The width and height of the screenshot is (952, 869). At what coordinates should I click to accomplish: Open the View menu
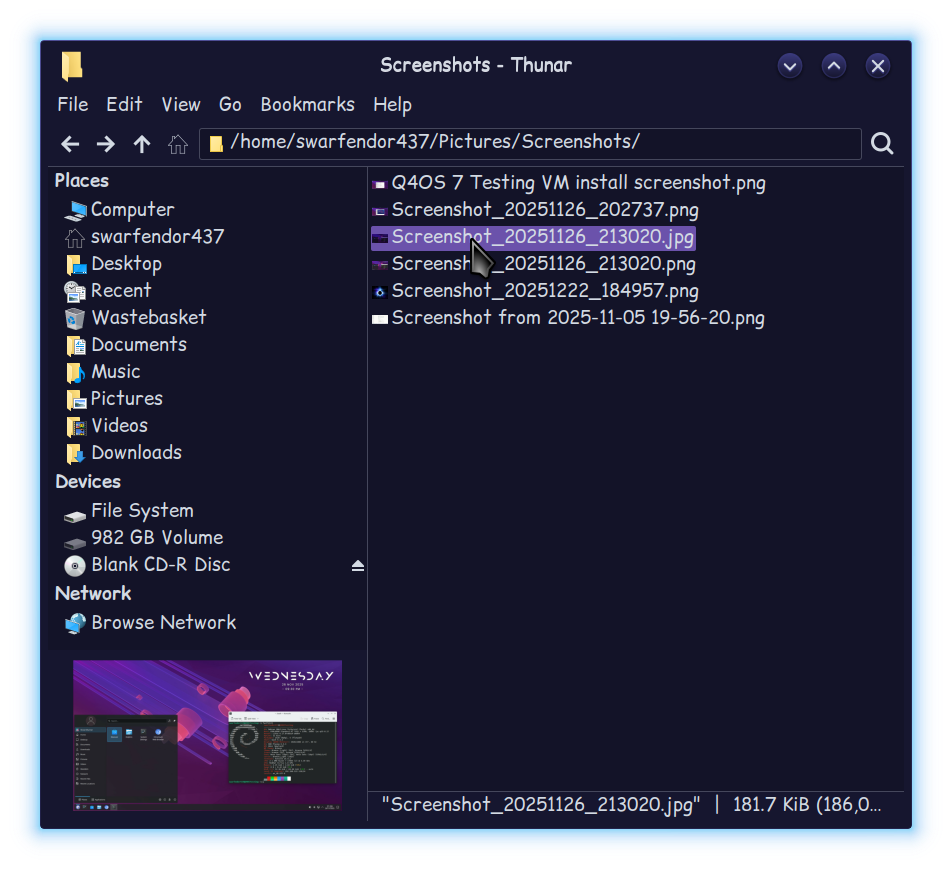181,105
